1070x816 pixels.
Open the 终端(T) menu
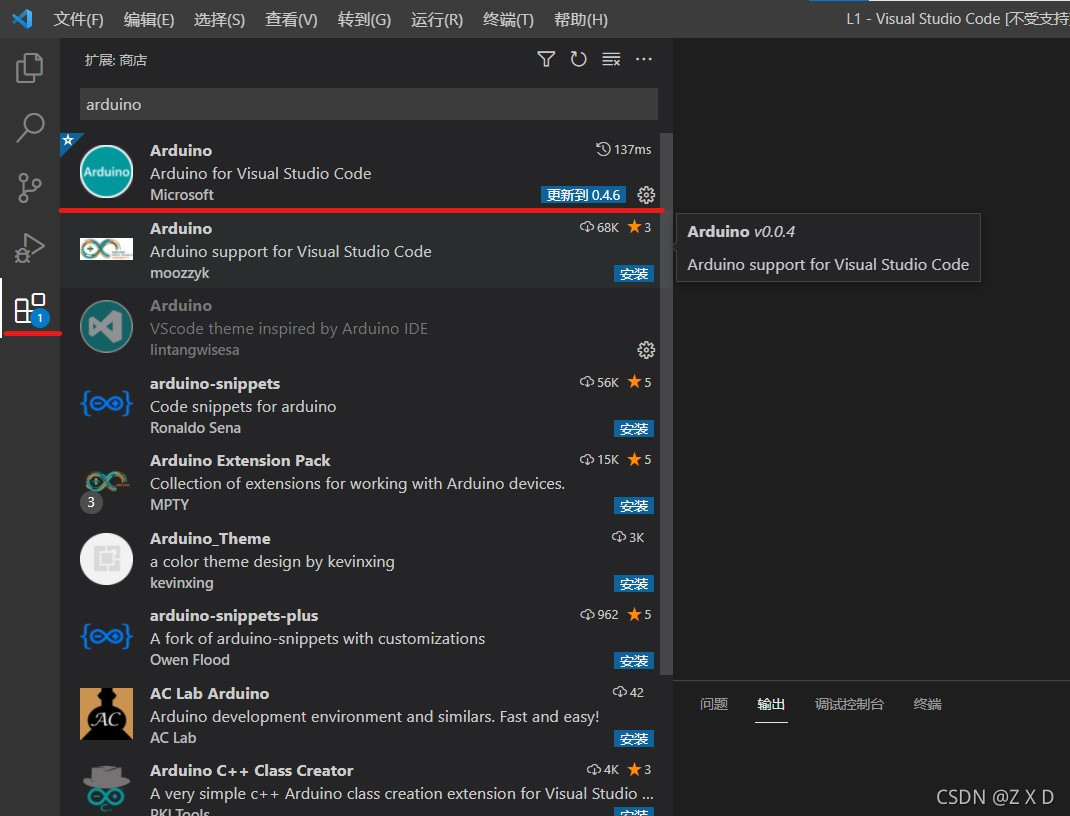[508, 20]
